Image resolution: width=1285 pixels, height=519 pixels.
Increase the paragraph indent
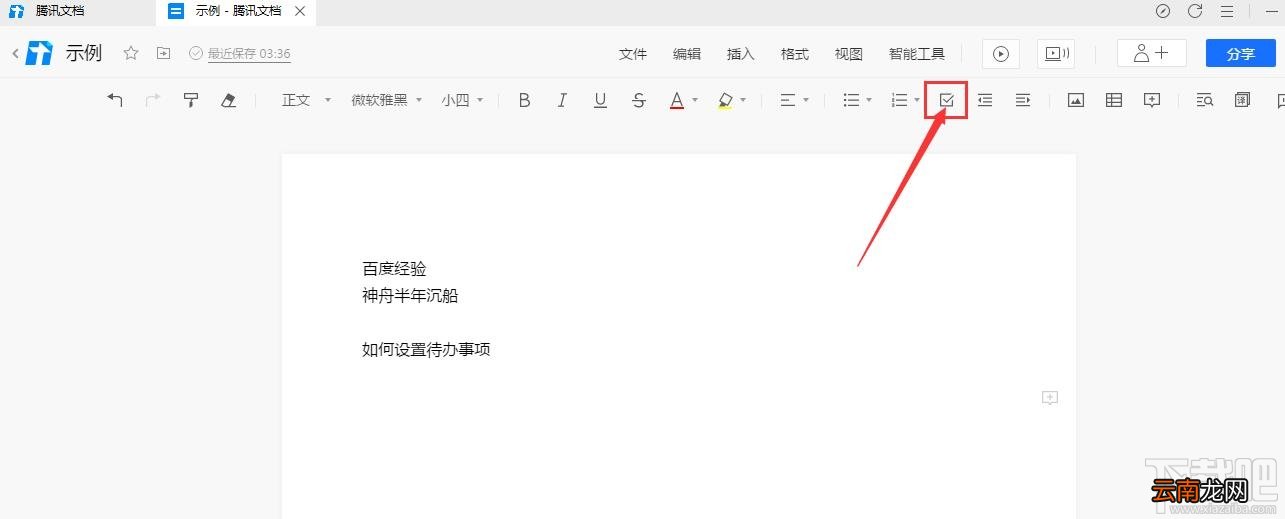coord(1023,100)
